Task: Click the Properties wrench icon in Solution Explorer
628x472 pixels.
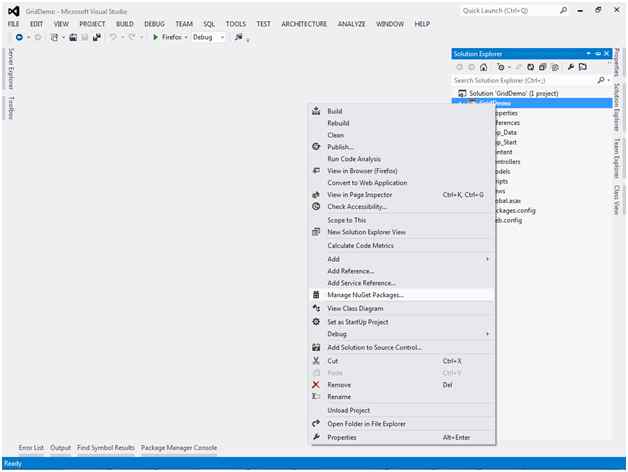Action: point(571,67)
